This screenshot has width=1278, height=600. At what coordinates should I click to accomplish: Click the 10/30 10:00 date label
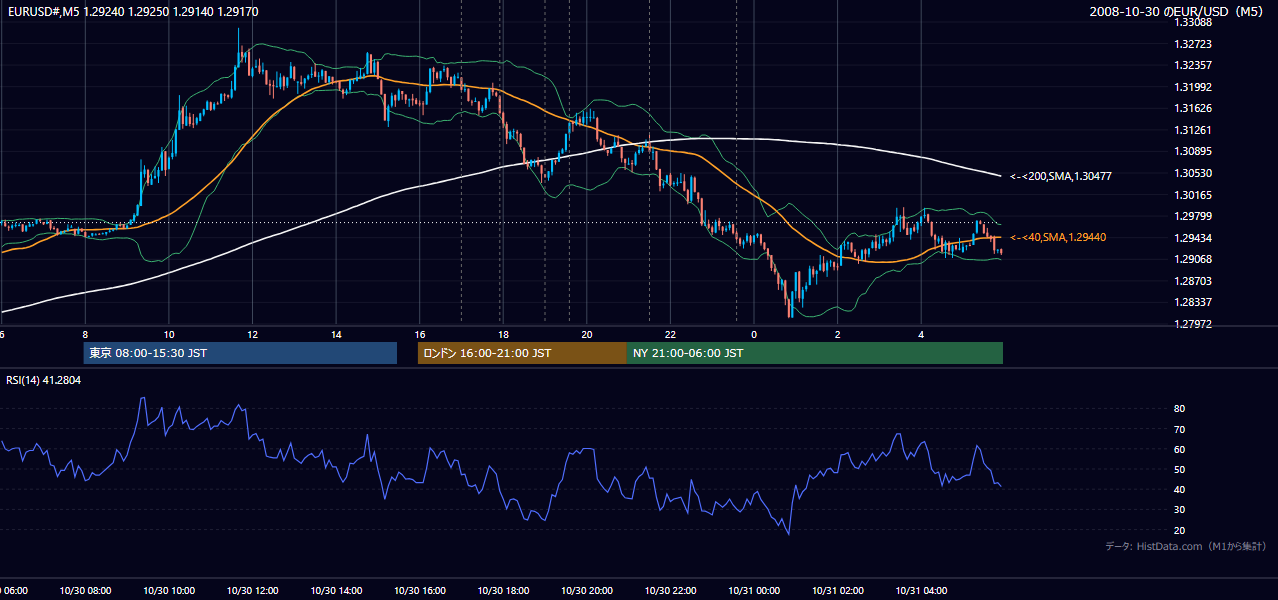click(x=169, y=591)
